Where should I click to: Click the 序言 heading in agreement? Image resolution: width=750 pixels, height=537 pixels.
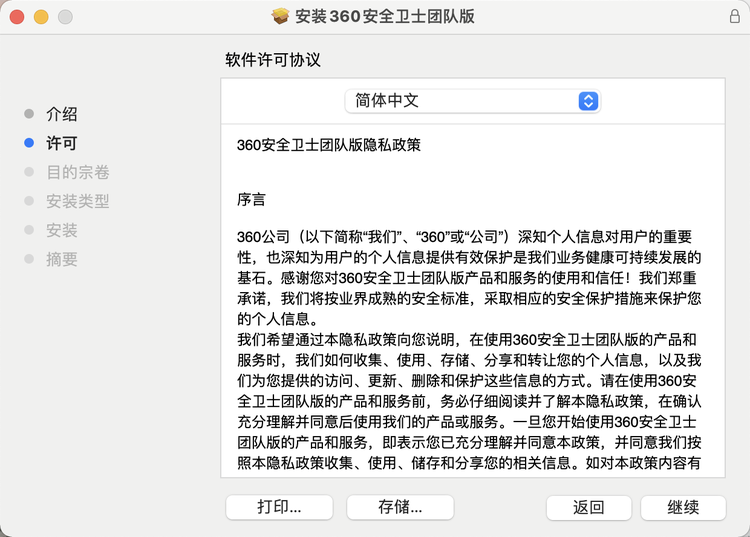[x=251, y=199]
